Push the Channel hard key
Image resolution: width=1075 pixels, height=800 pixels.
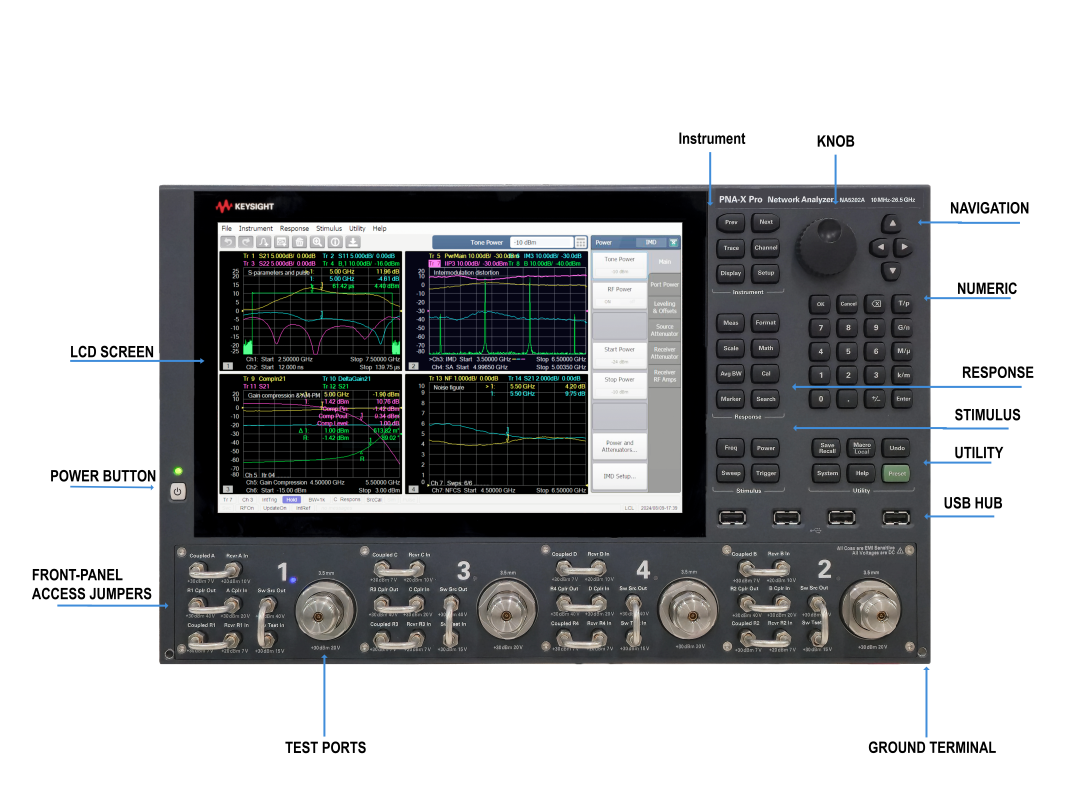pos(766,247)
